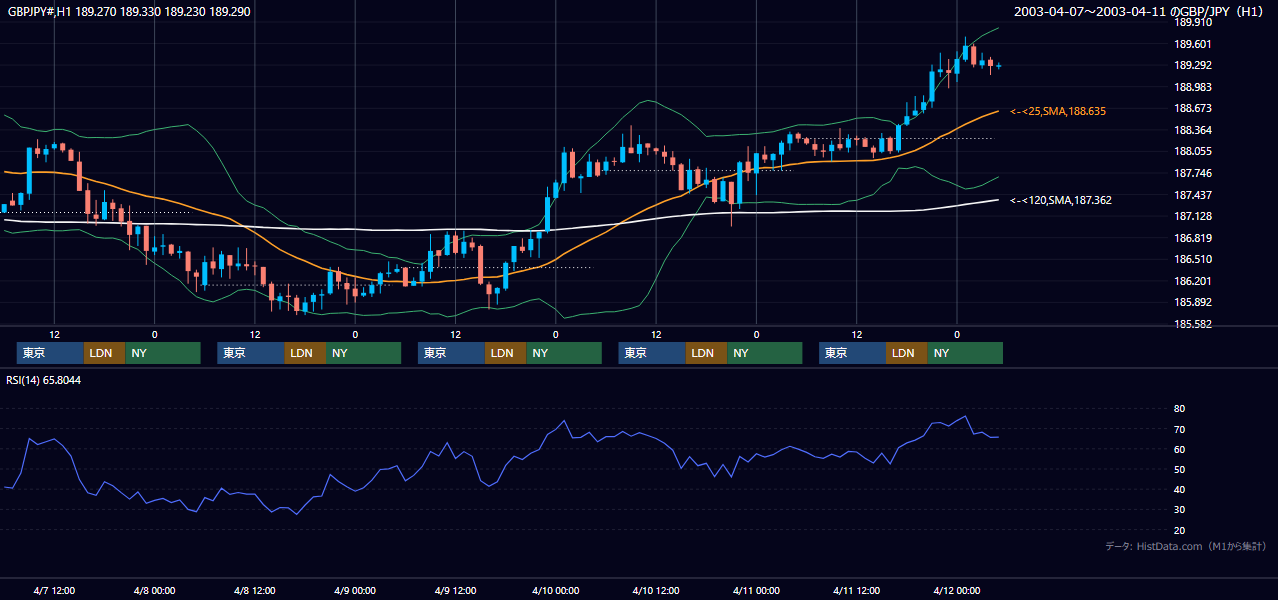Click price axis value 189.292

coord(1193,65)
